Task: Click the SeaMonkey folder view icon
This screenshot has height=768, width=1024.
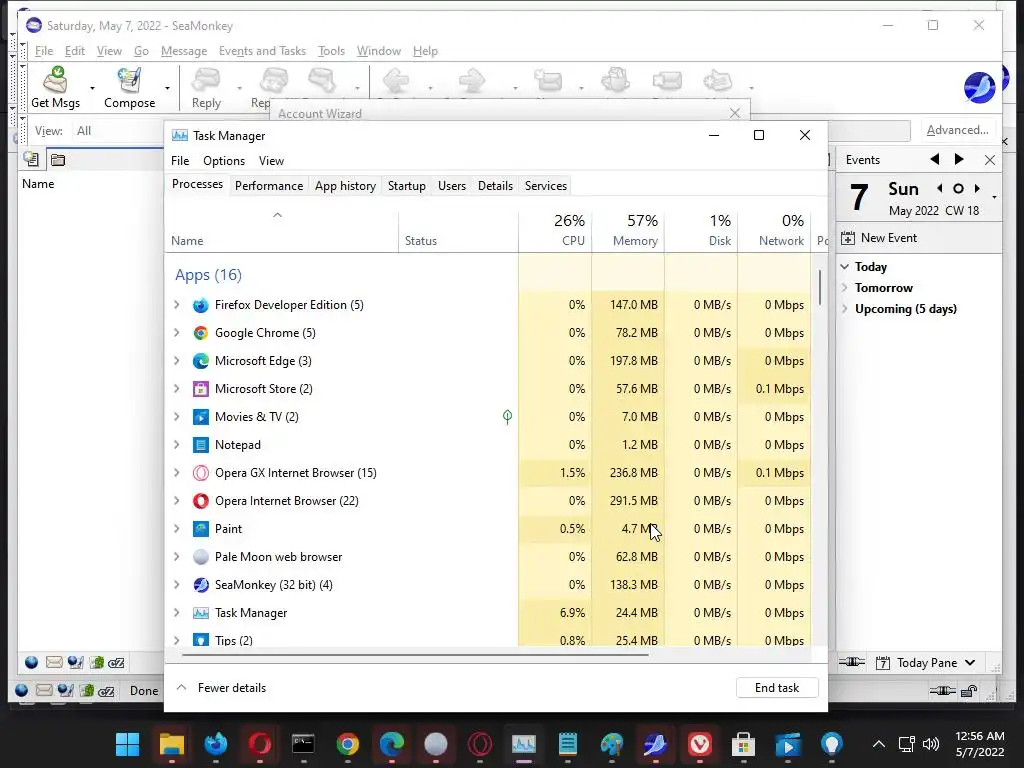Action: coord(58,159)
